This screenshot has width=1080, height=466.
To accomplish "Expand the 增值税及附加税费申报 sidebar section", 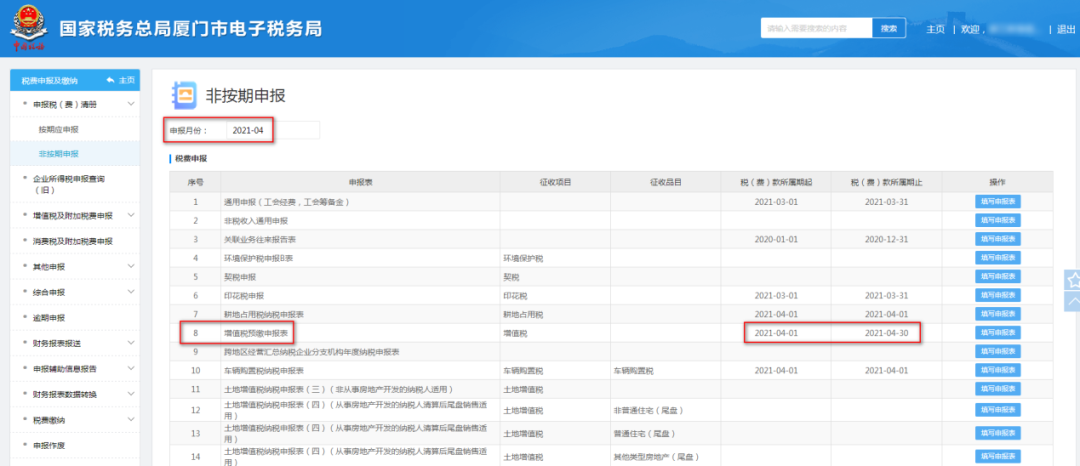I will coord(131,215).
